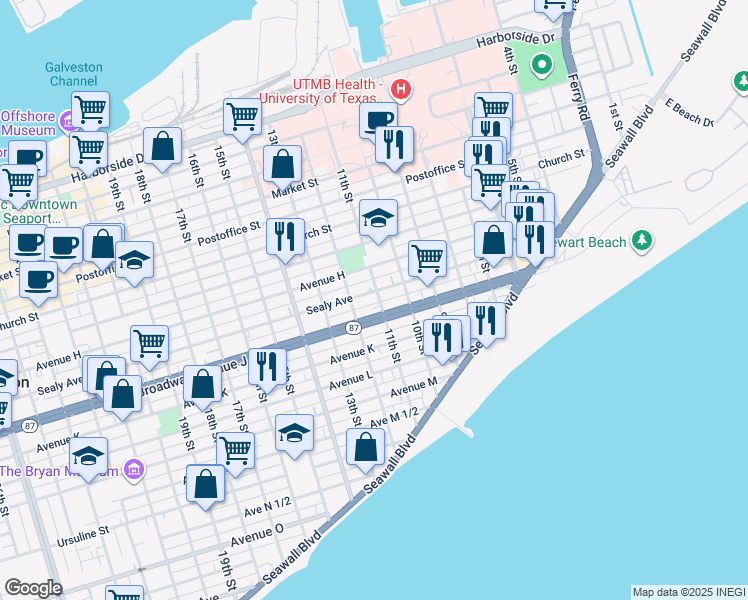Click the shopping bag marker near Stewart Beach

(493, 241)
